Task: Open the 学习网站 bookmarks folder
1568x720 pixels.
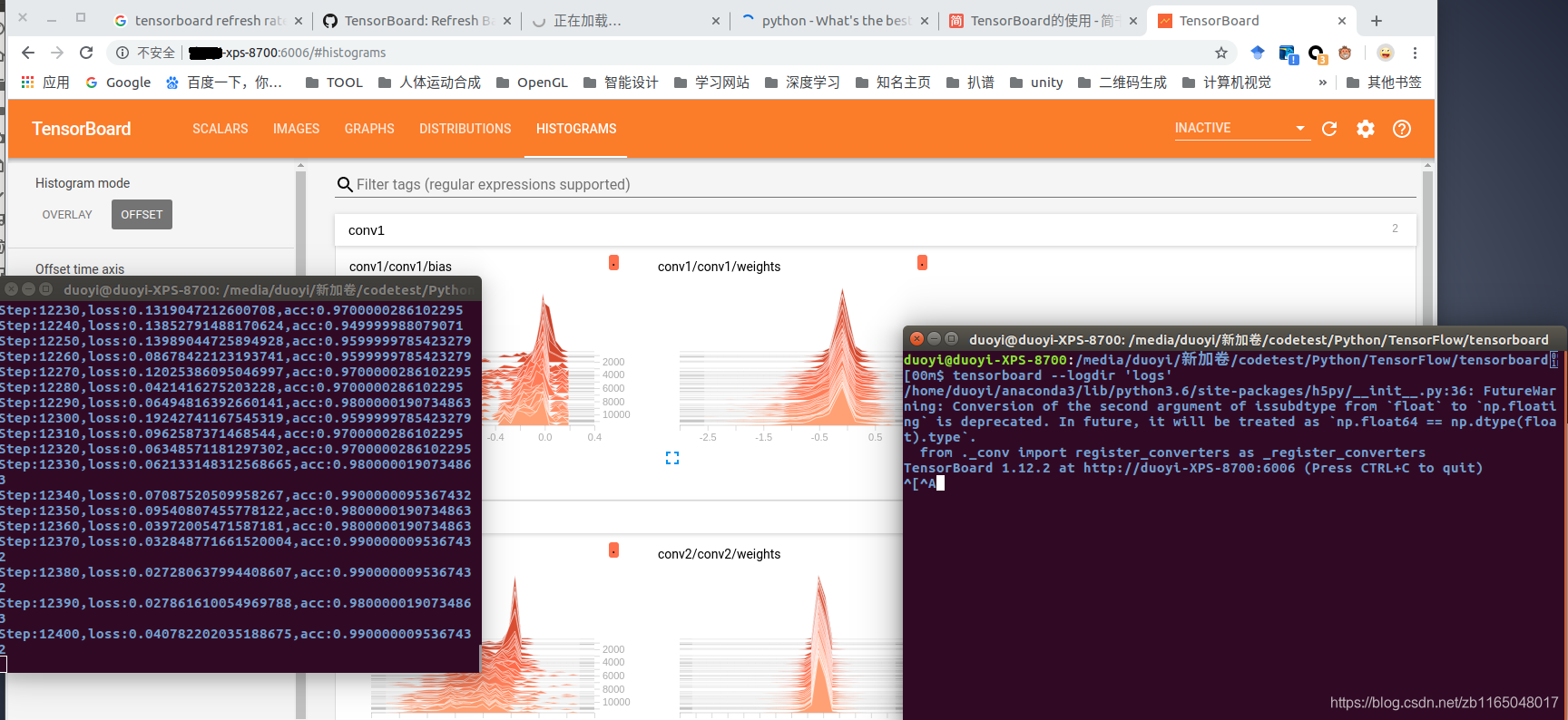Action: click(711, 83)
